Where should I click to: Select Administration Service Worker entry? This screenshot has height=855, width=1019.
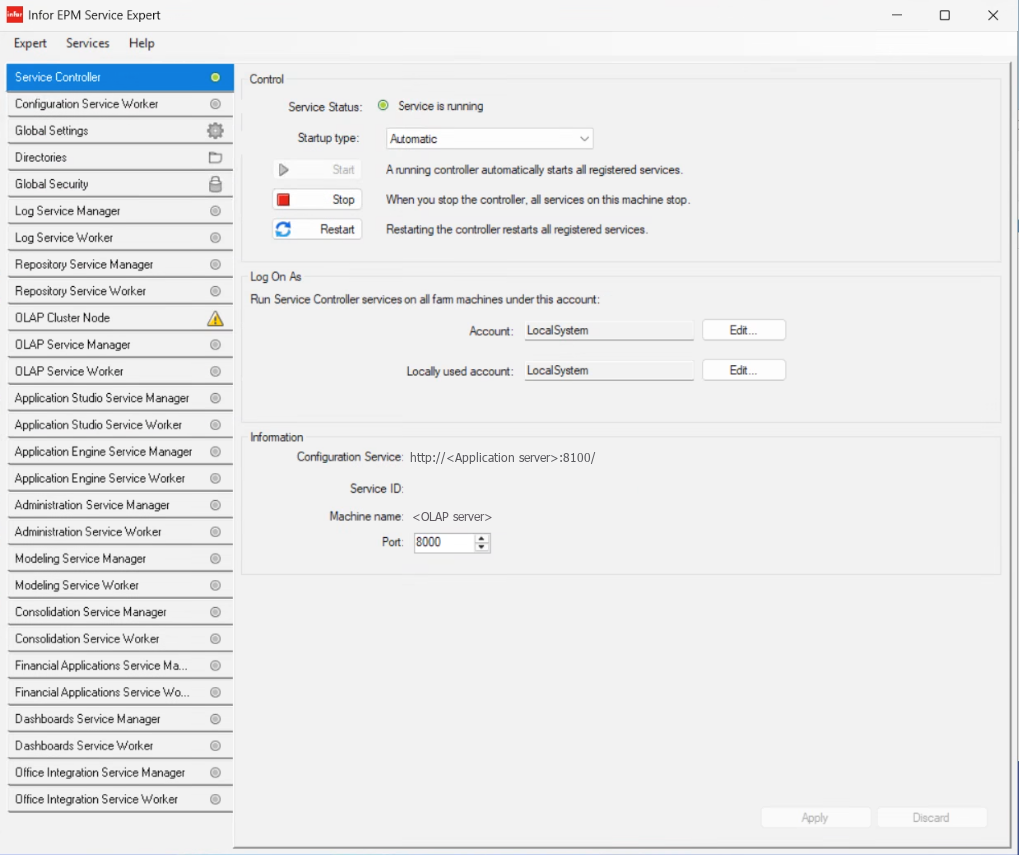(120, 532)
